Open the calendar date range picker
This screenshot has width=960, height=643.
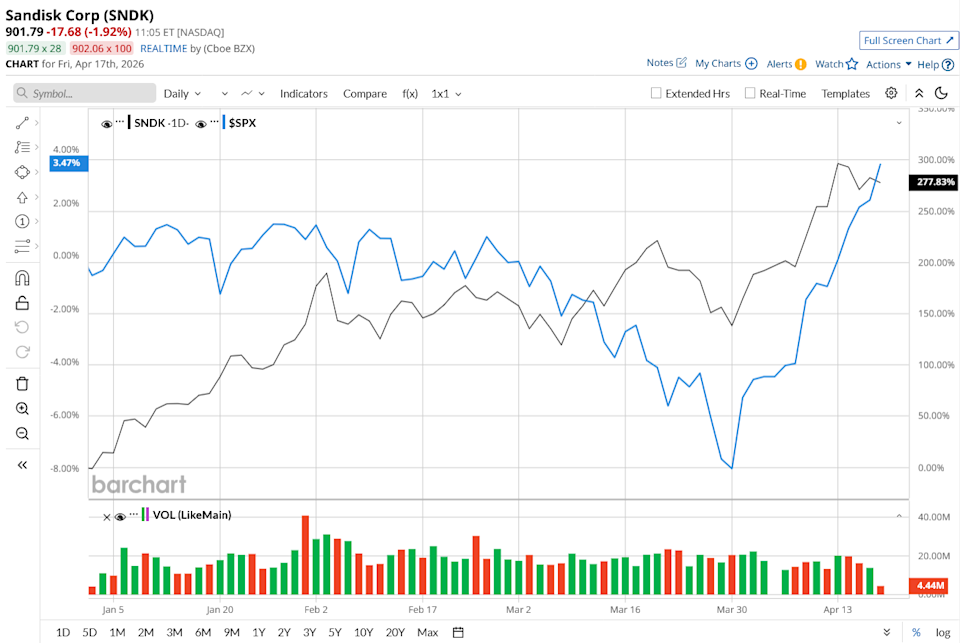458,632
